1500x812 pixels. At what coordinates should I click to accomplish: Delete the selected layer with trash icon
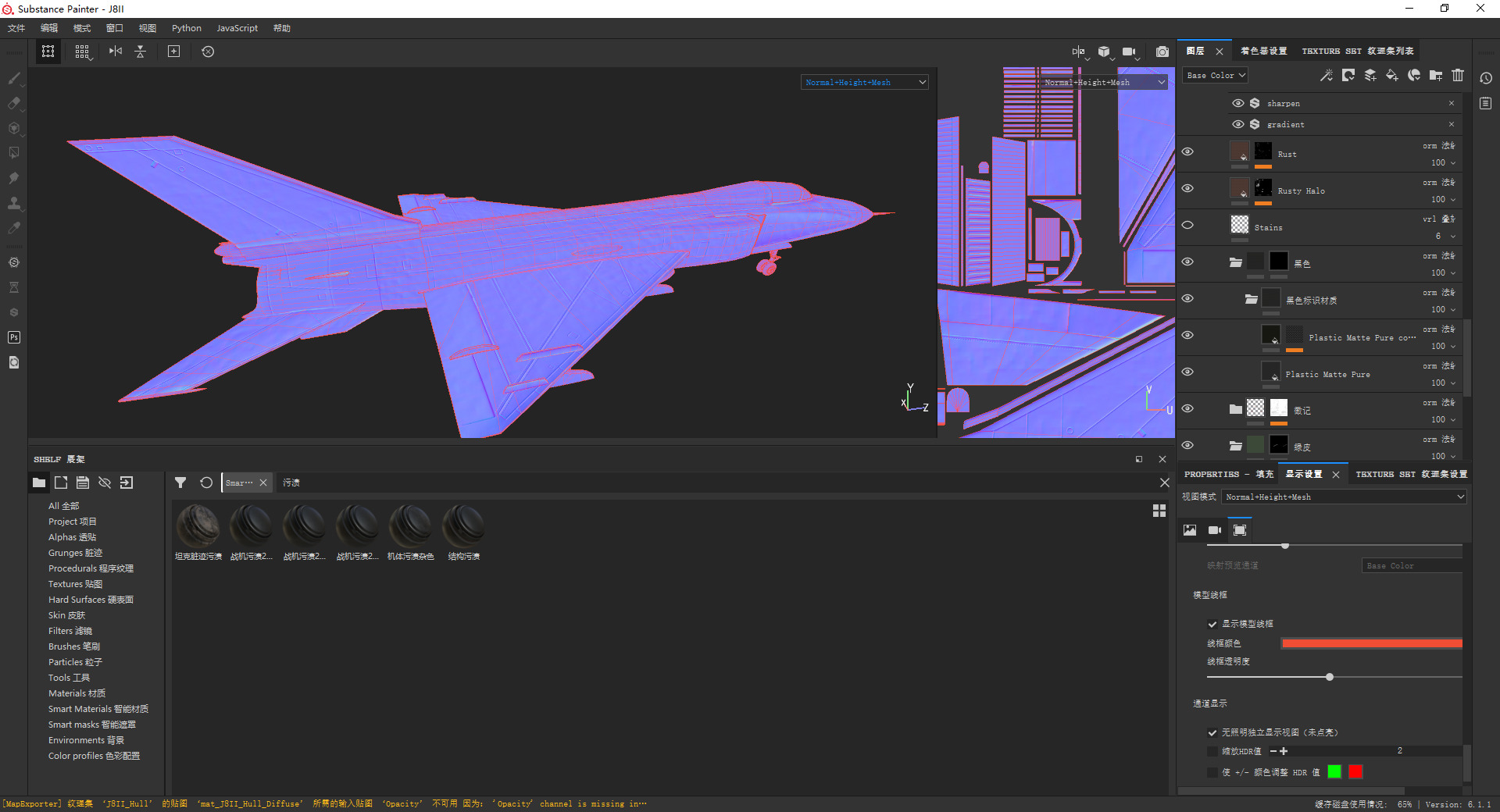tap(1458, 75)
